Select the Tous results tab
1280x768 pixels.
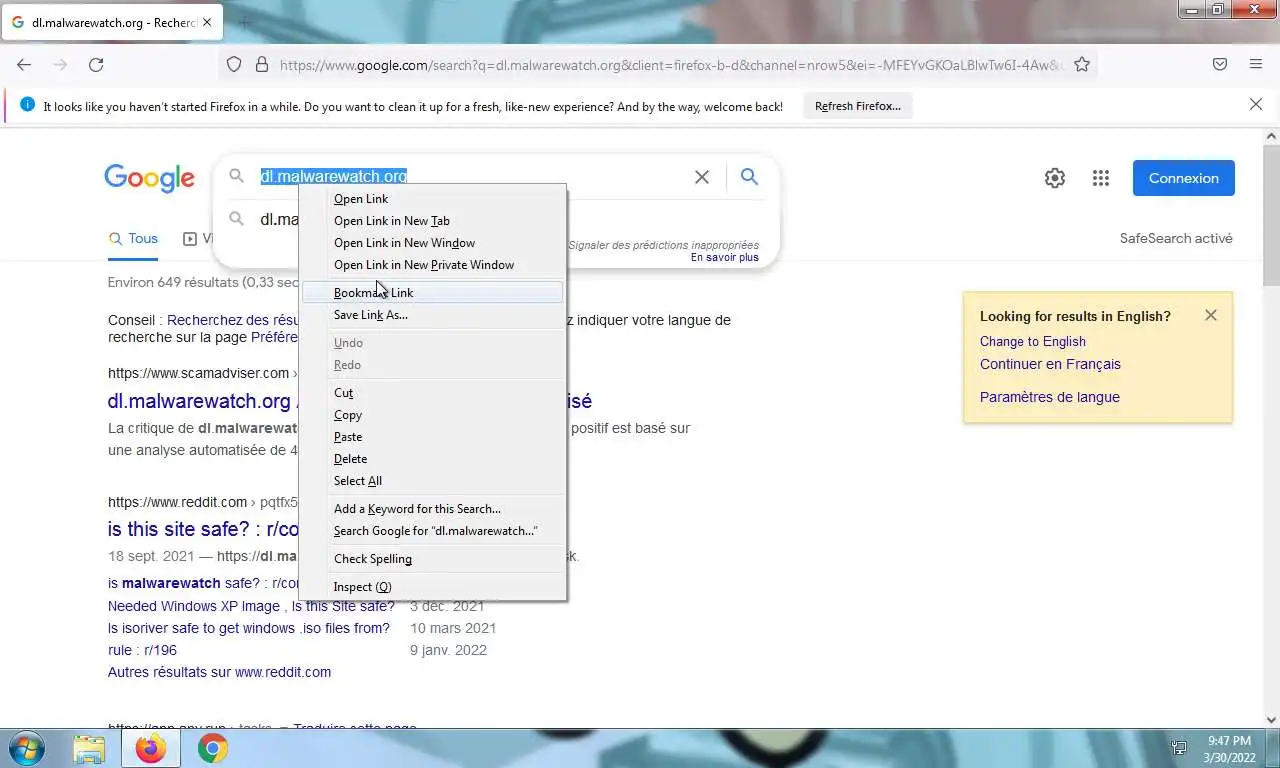pos(133,239)
